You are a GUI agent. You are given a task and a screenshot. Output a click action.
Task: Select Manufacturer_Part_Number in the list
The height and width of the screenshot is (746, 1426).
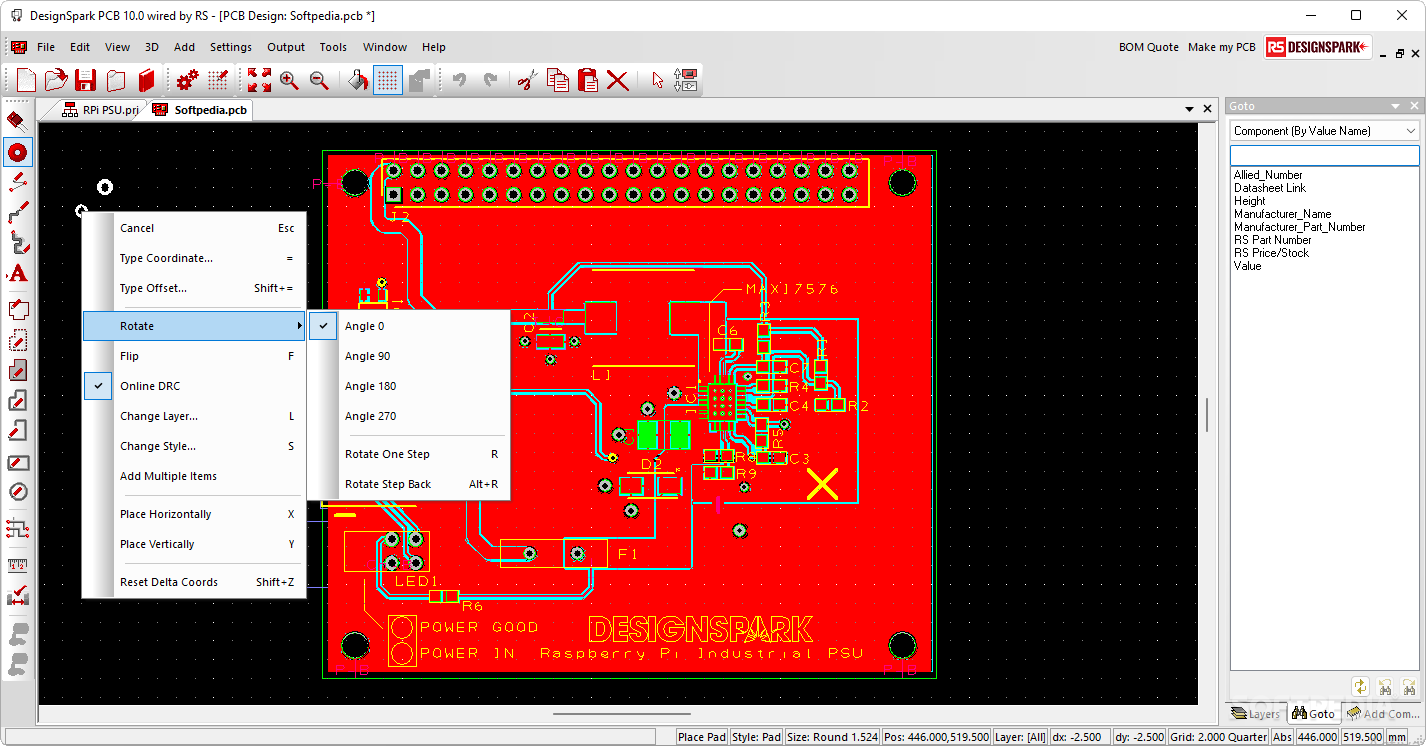point(1299,227)
